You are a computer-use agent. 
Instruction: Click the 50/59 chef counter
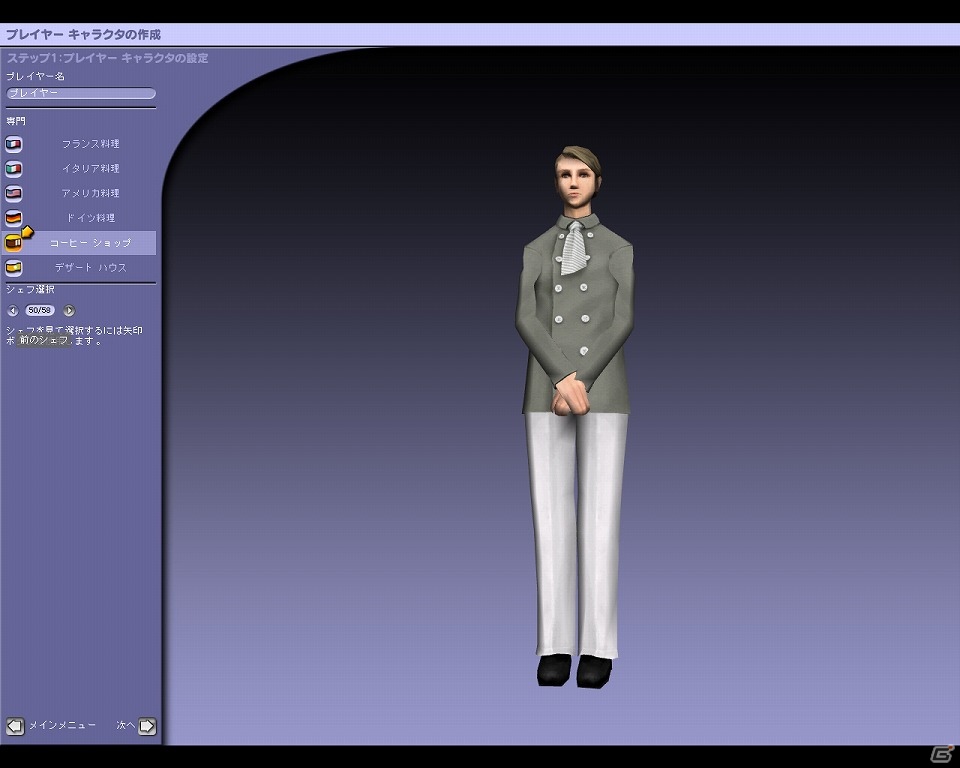40,311
